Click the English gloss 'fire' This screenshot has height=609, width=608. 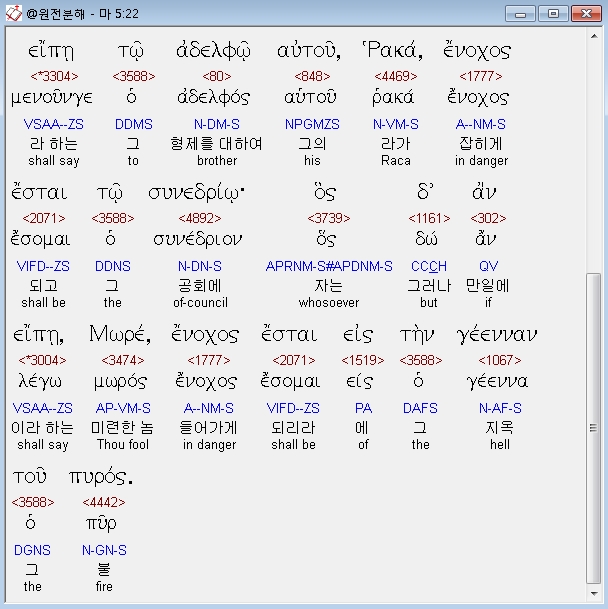pyautogui.click(x=104, y=586)
